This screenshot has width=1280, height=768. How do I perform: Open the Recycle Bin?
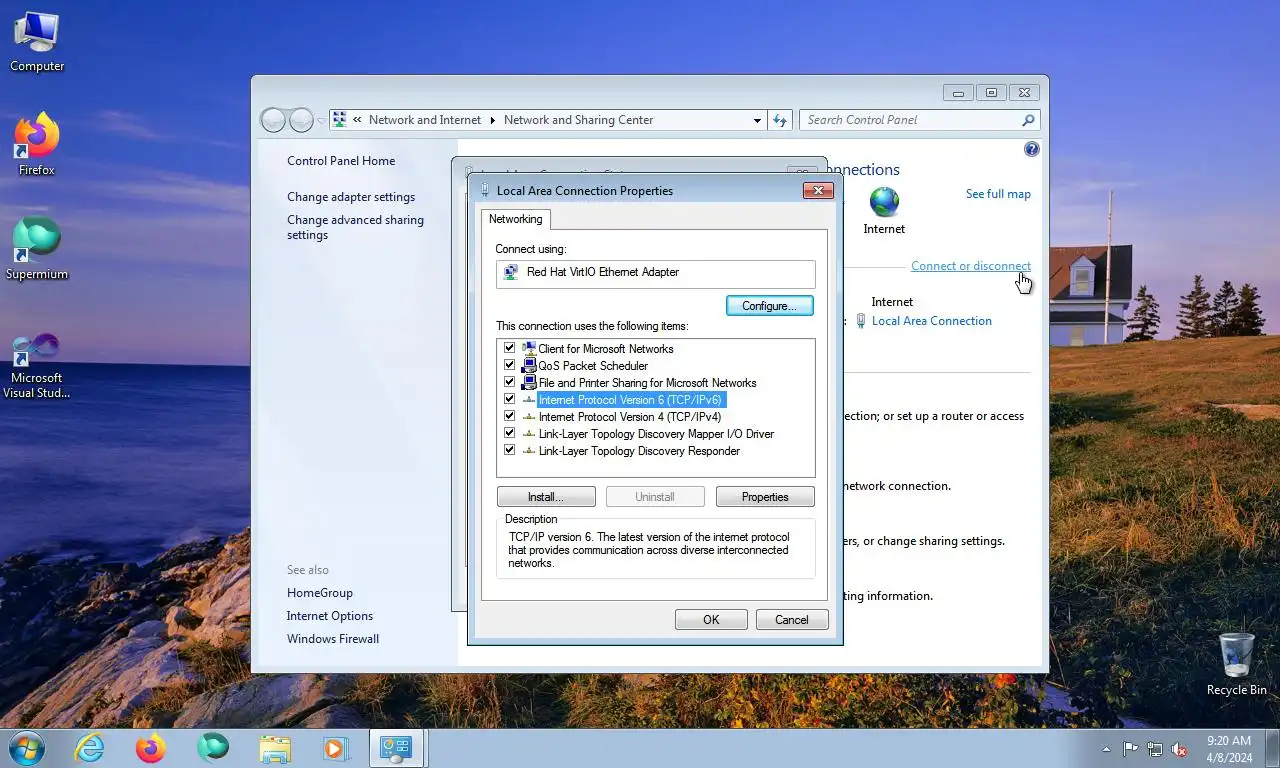coord(1236,664)
